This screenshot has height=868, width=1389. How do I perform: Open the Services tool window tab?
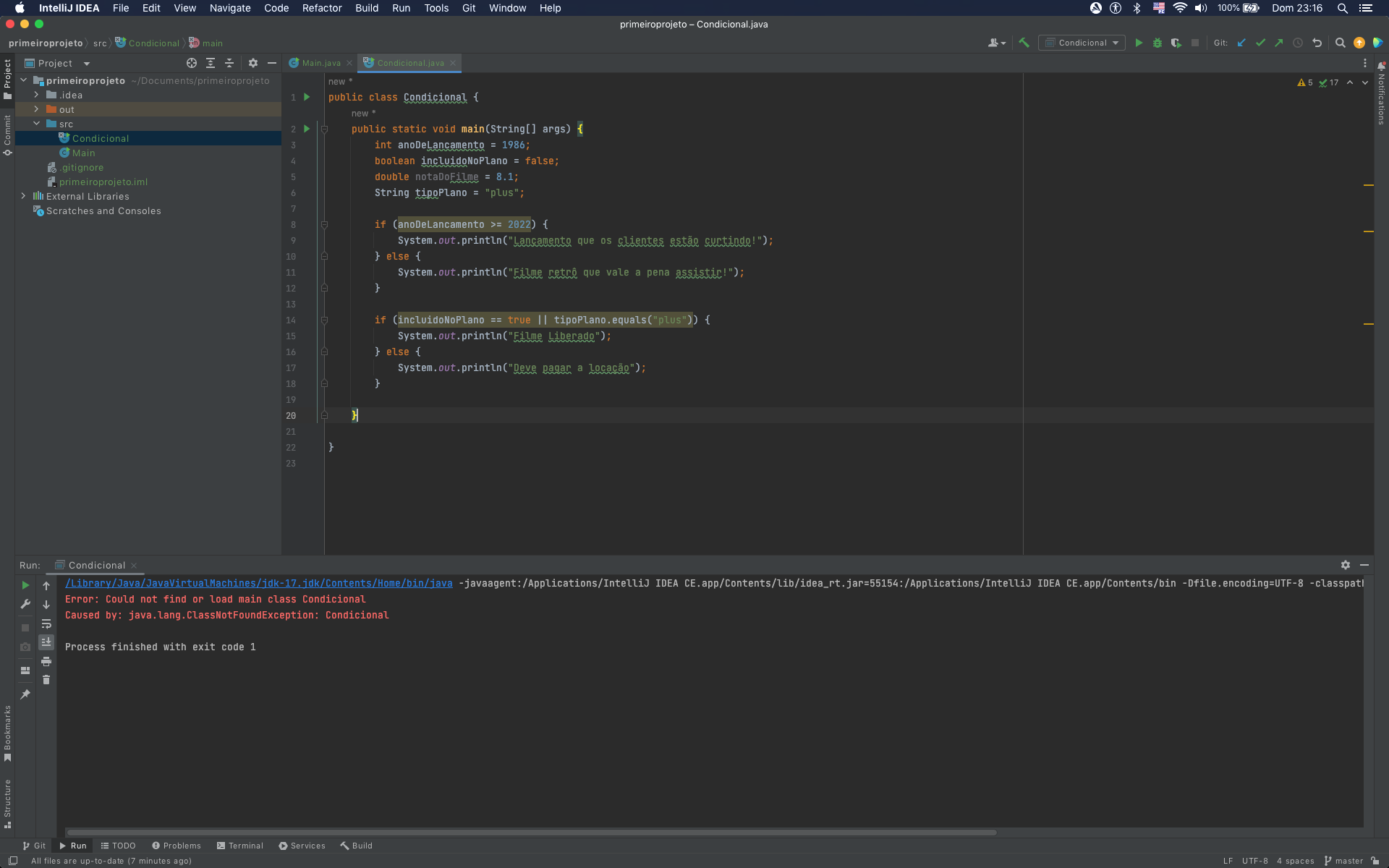coord(302,846)
